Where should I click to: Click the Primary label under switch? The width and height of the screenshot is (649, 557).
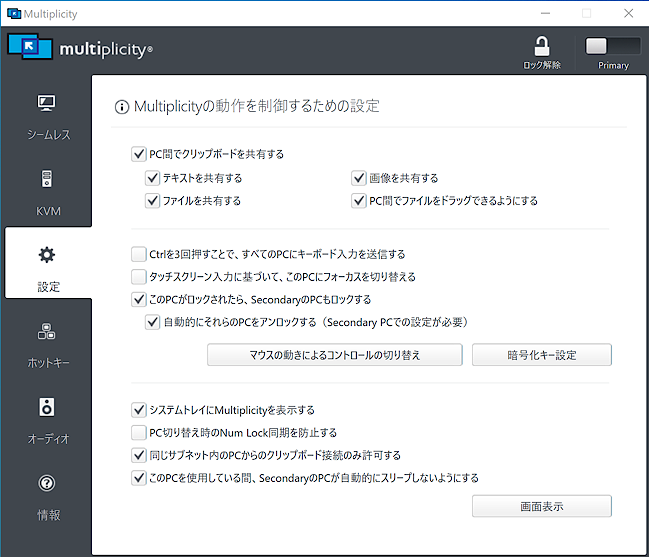click(x=613, y=65)
